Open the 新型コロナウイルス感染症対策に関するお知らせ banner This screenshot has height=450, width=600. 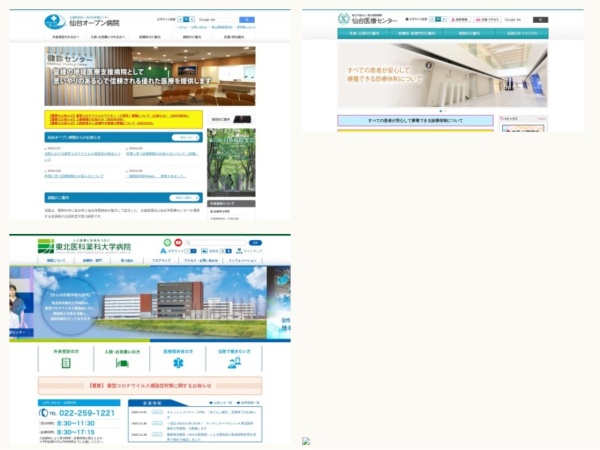point(150,386)
